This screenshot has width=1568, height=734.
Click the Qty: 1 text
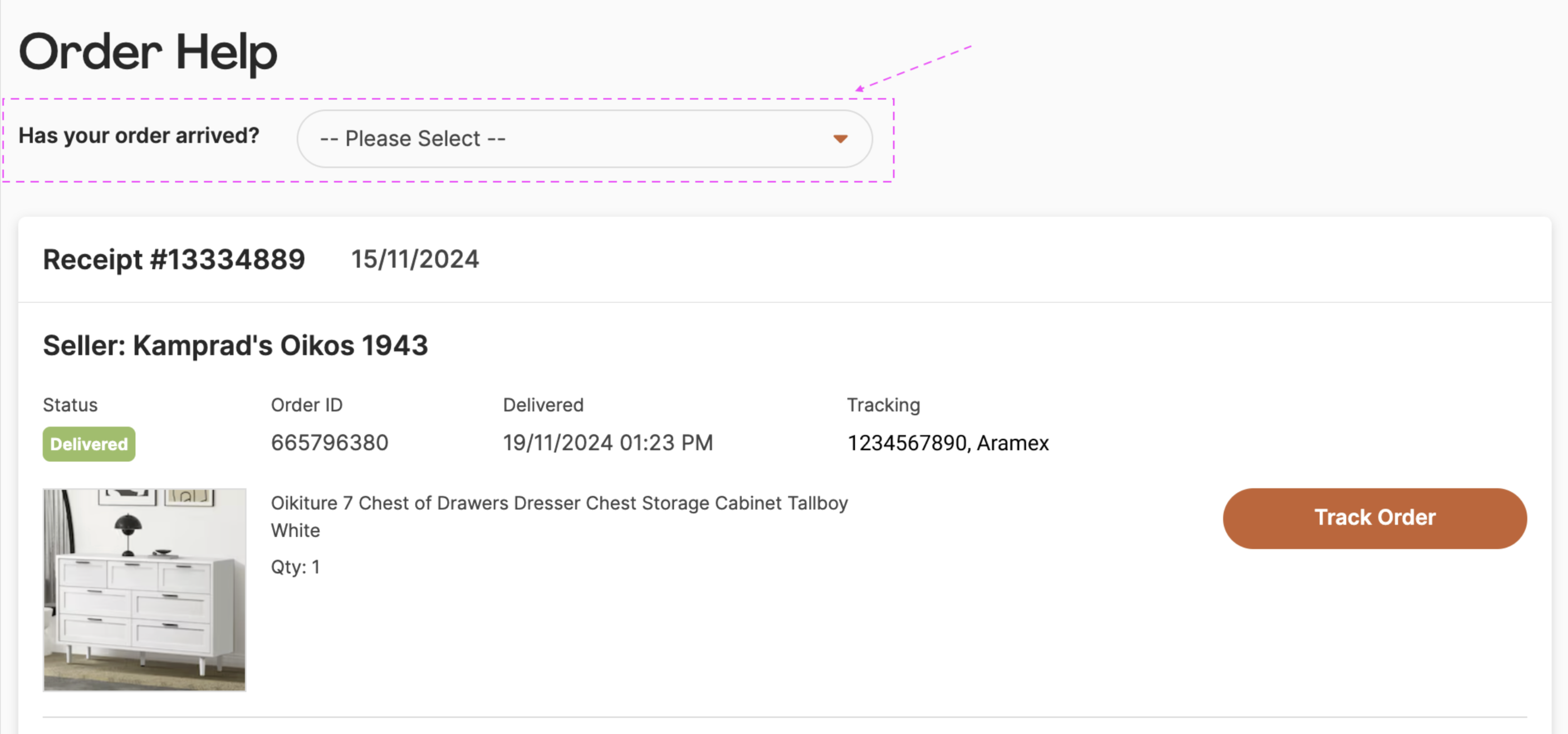295,566
